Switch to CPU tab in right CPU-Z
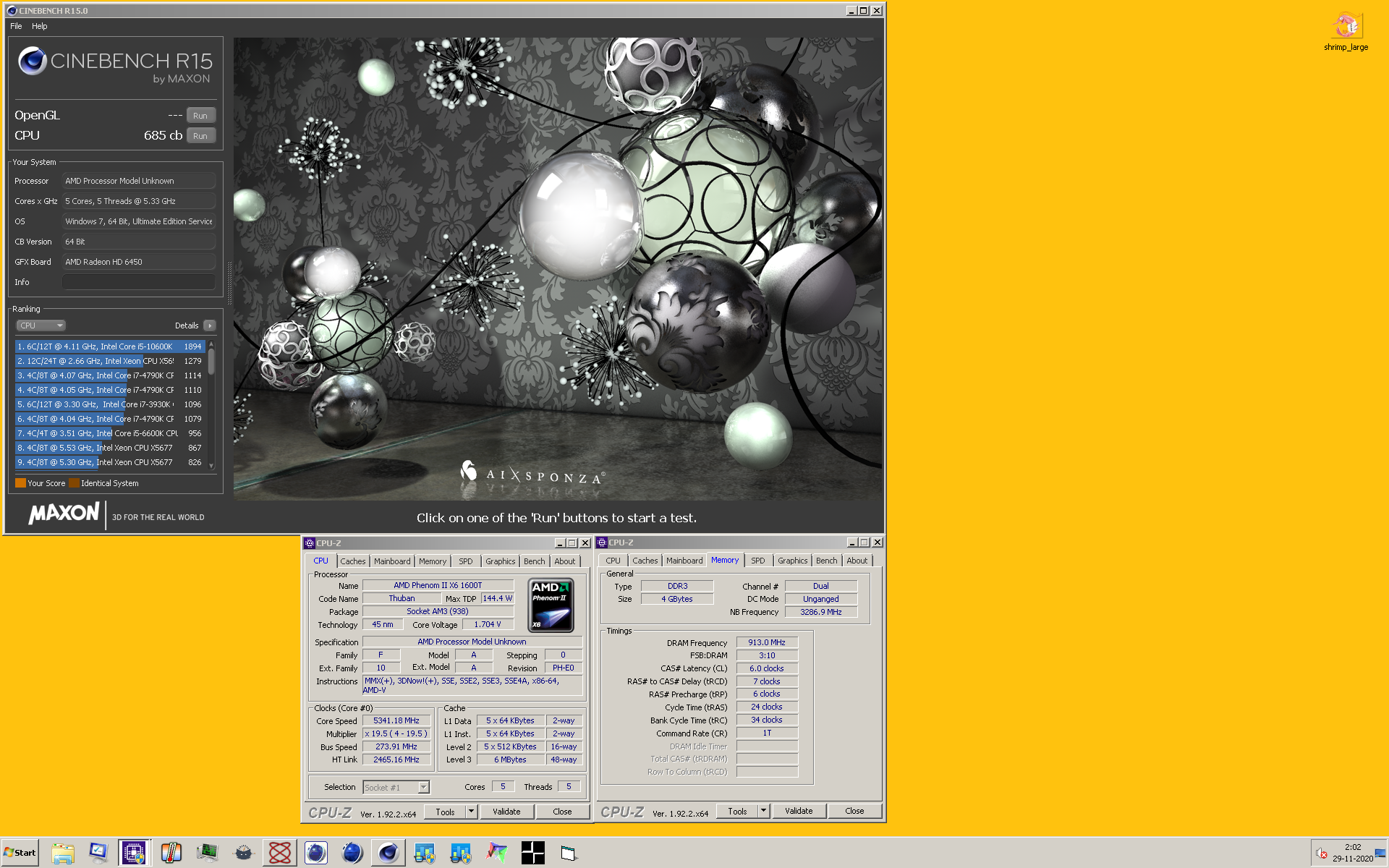This screenshot has height=868, width=1389. [613, 561]
